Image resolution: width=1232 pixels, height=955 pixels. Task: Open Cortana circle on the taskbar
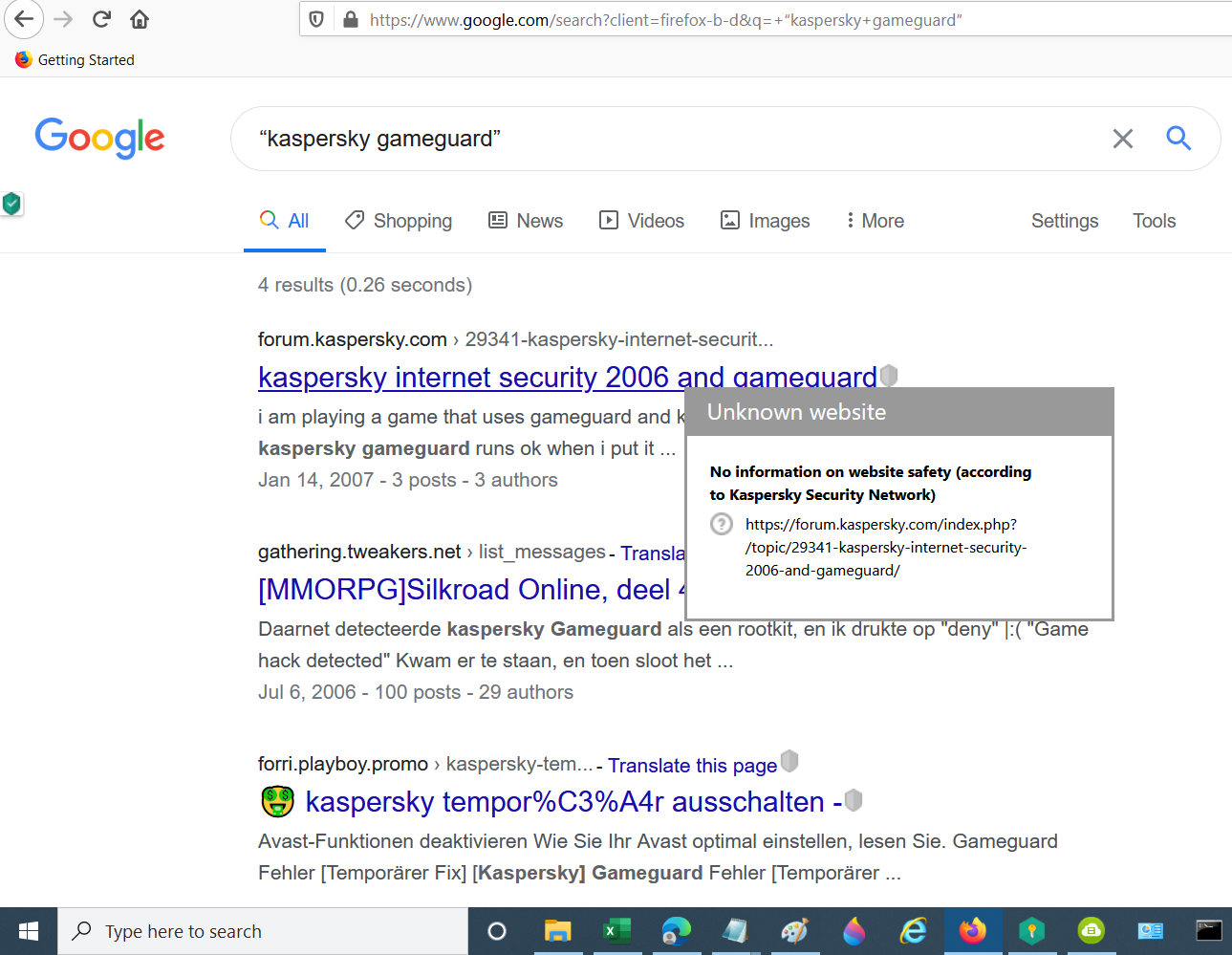[x=497, y=931]
